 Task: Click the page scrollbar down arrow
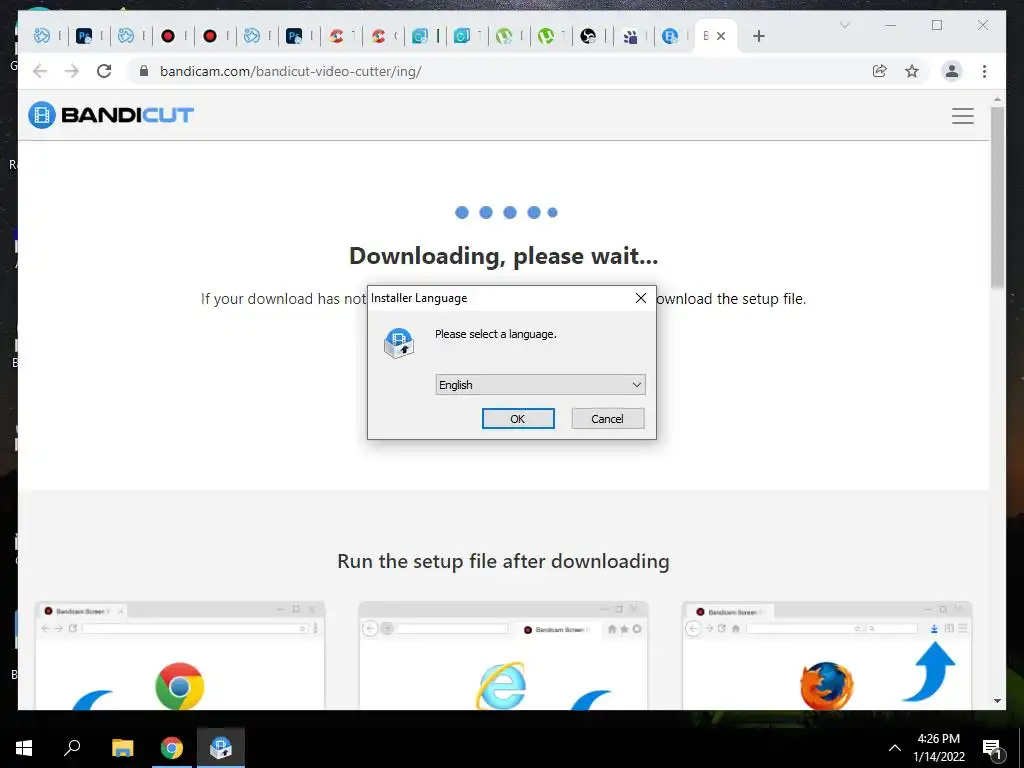[997, 701]
